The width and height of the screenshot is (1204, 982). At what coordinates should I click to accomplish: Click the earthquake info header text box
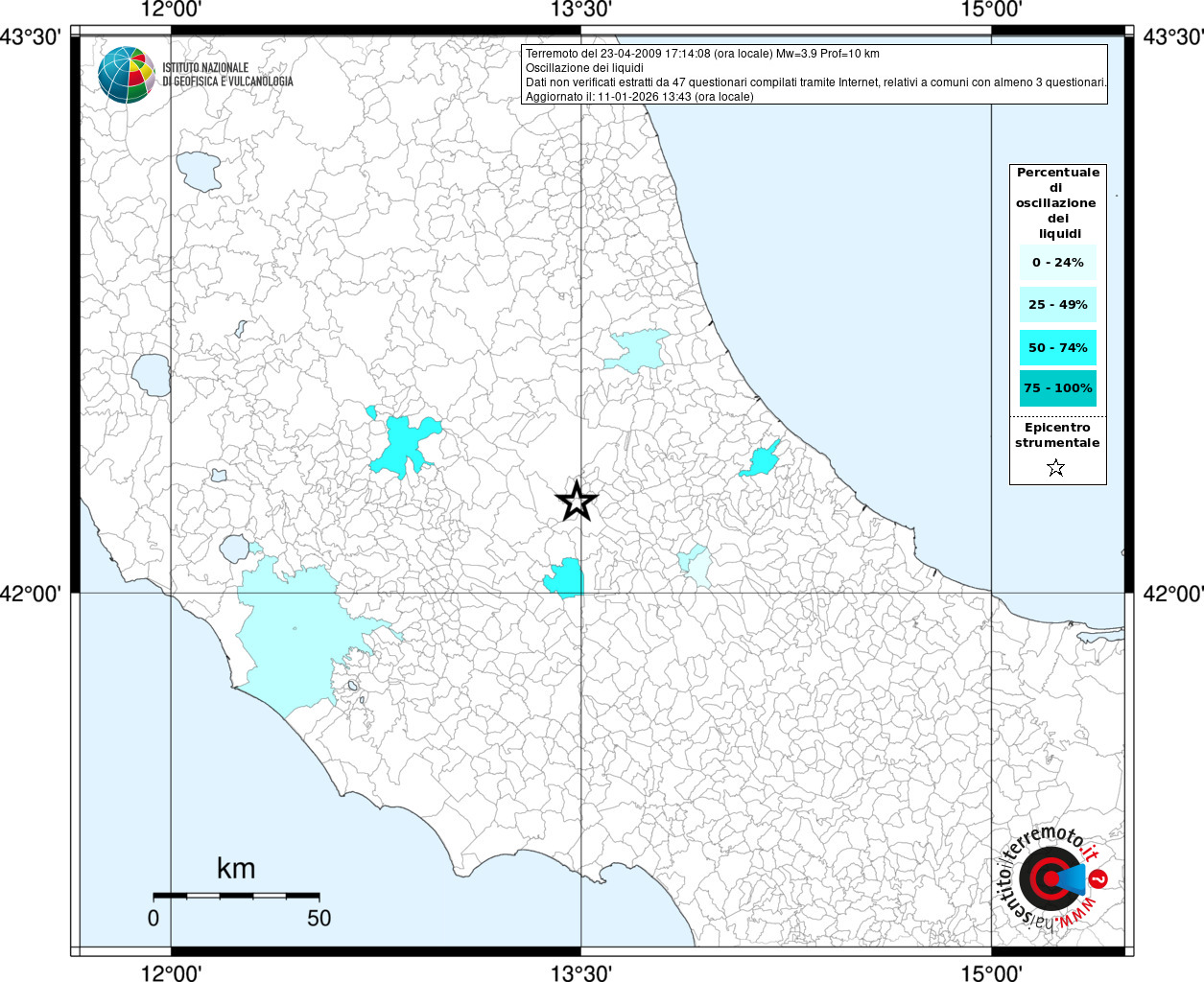tap(814, 75)
